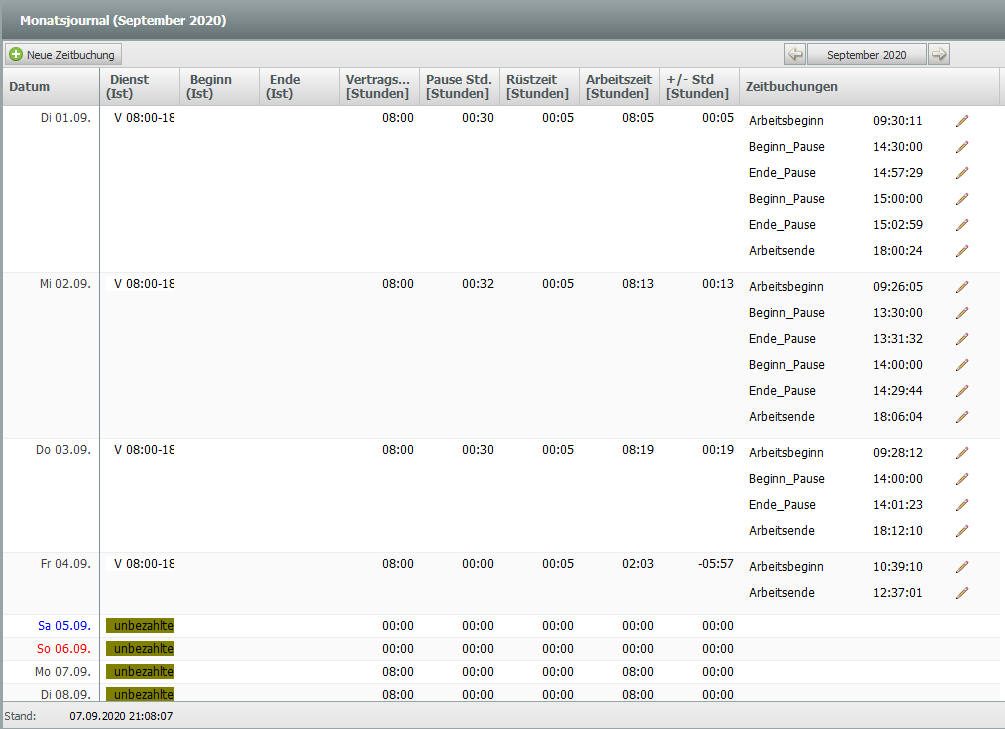Edit Beginn_Pause 14:00:00 pencil on 02.09.

pyautogui.click(x=962, y=365)
